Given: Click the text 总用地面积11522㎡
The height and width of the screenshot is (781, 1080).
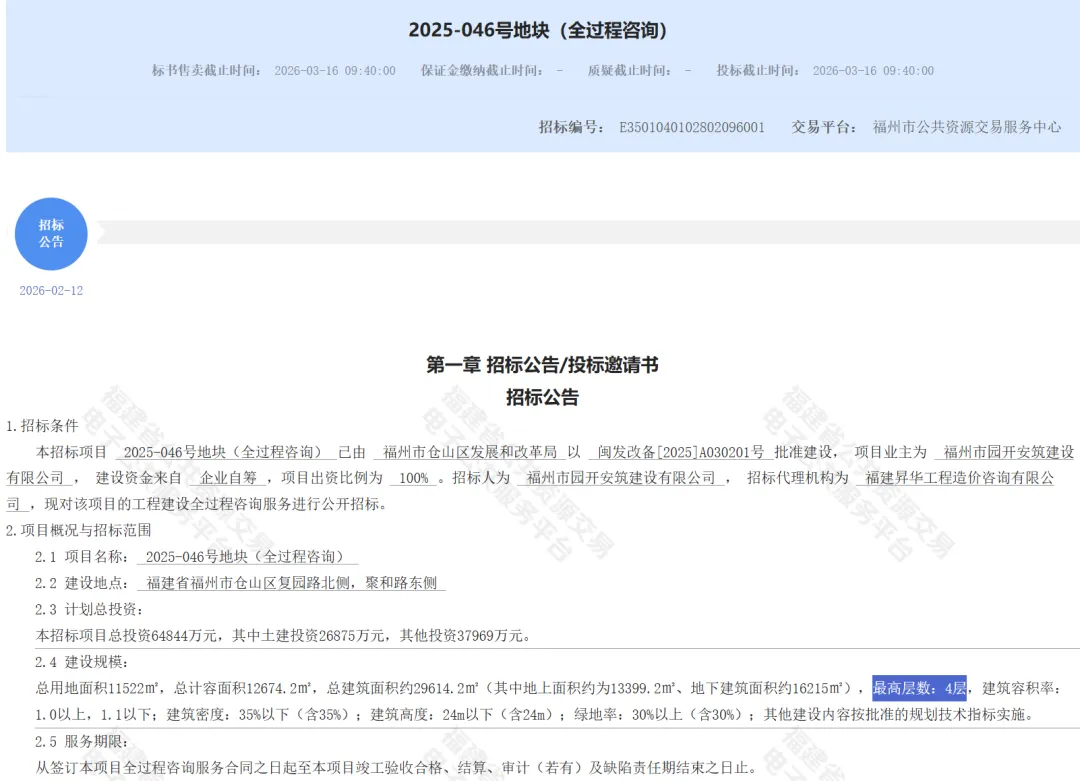Looking at the screenshot, I should tap(96, 688).
